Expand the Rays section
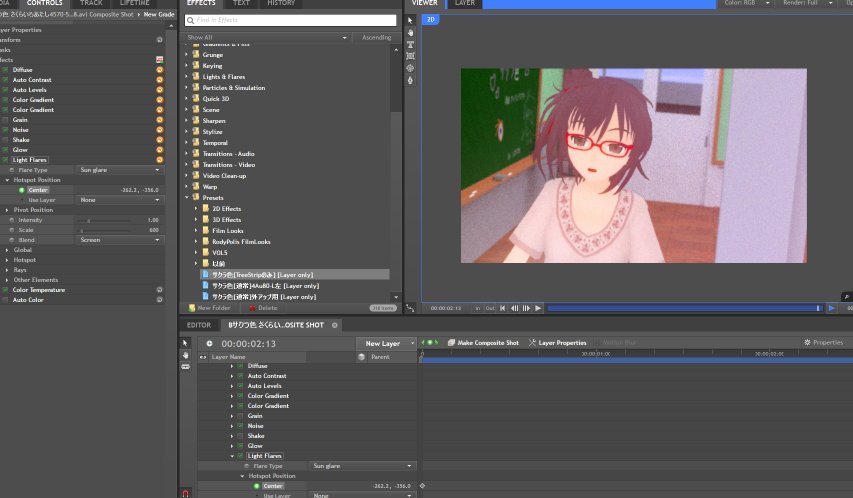Image resolution: width=853 pixels, height=498 pixels. pos(7,270)
